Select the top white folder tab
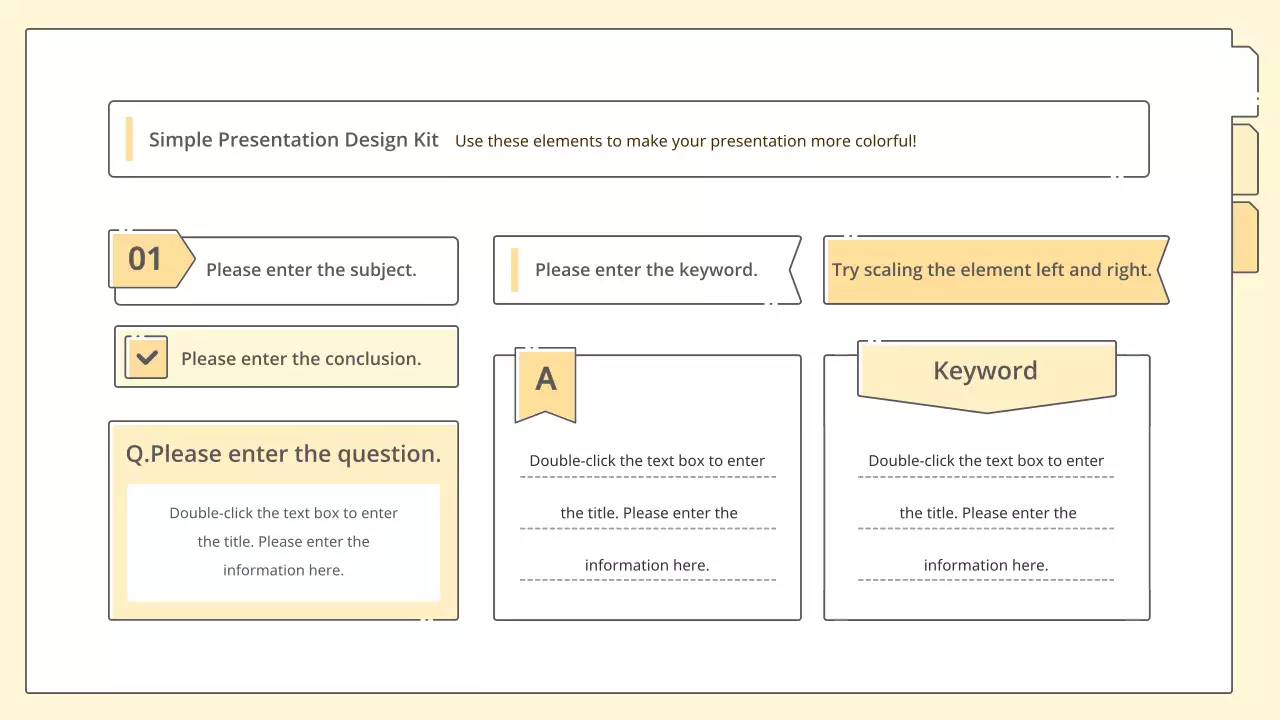Viewport: 1280px width, 720px height. coord(1244,80)
